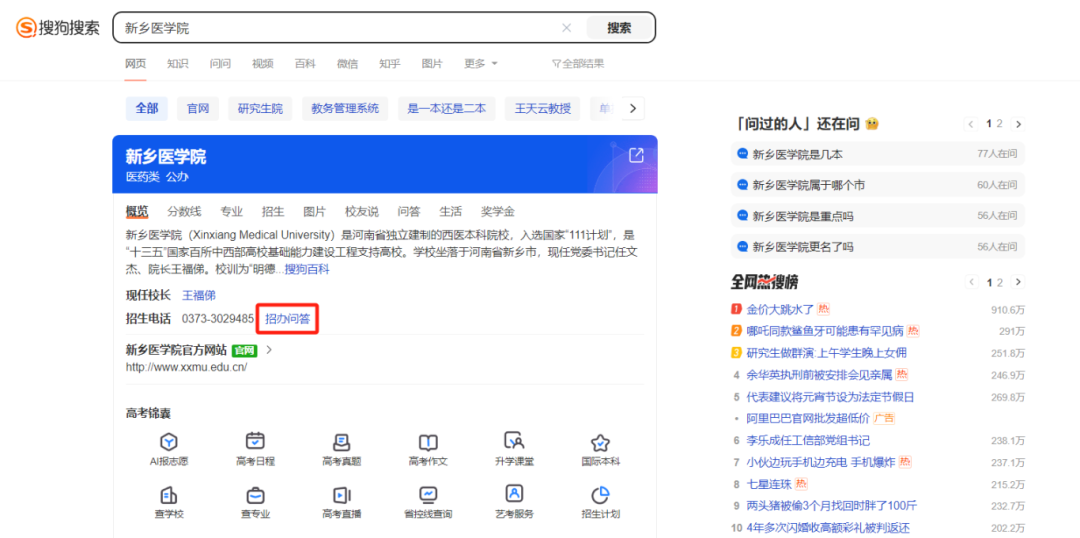Open the 更多 dropdown menu

[480, 63]
